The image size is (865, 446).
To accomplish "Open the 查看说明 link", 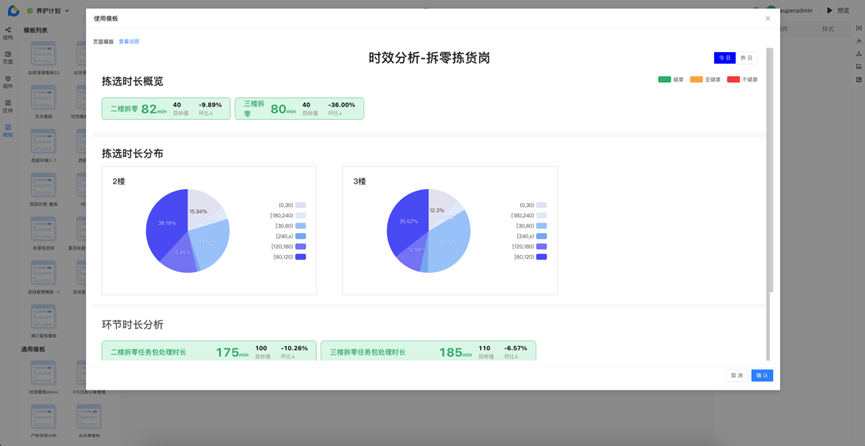I will (x=129, y=42).
